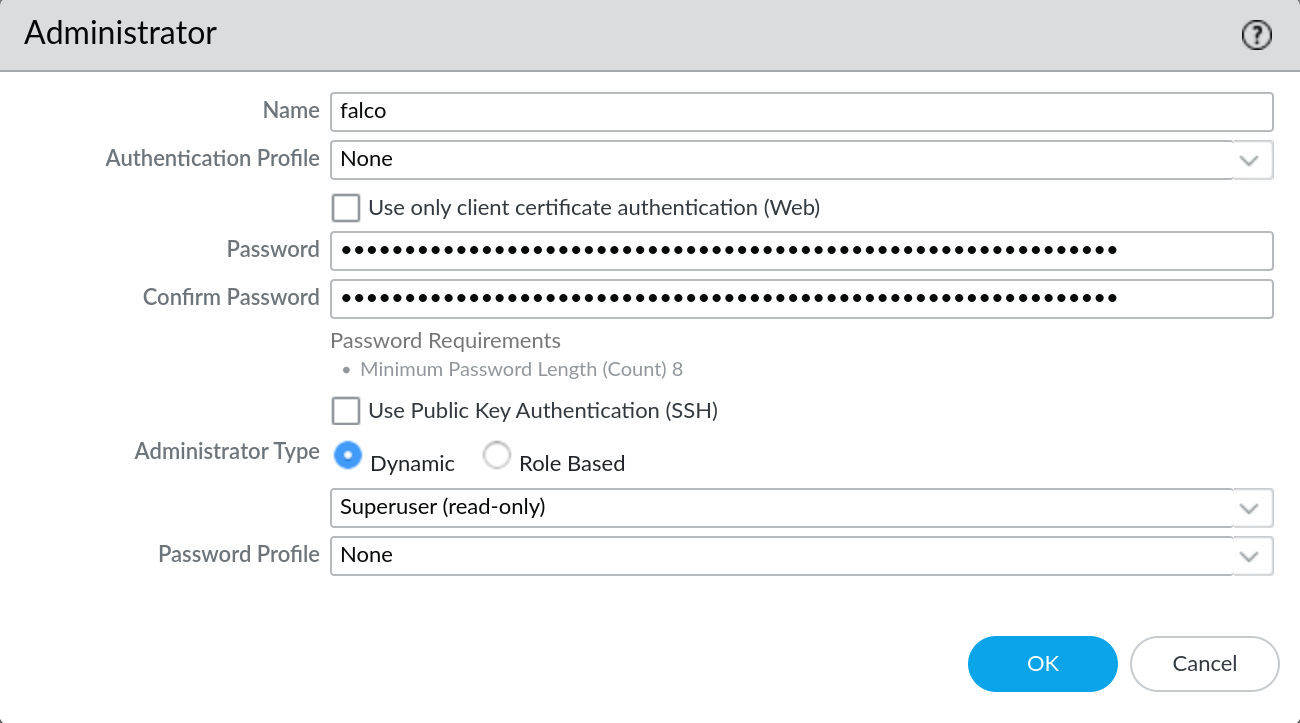Focus the Password field
The width and height of the screenshot is (1300, 723).
point(800,250)
